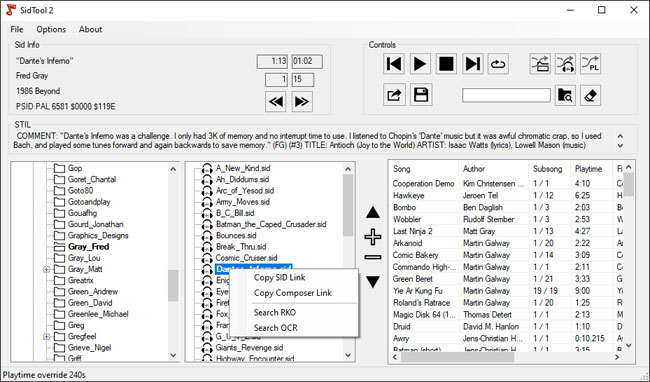Open the Options menu

click(x=51, y=29)
